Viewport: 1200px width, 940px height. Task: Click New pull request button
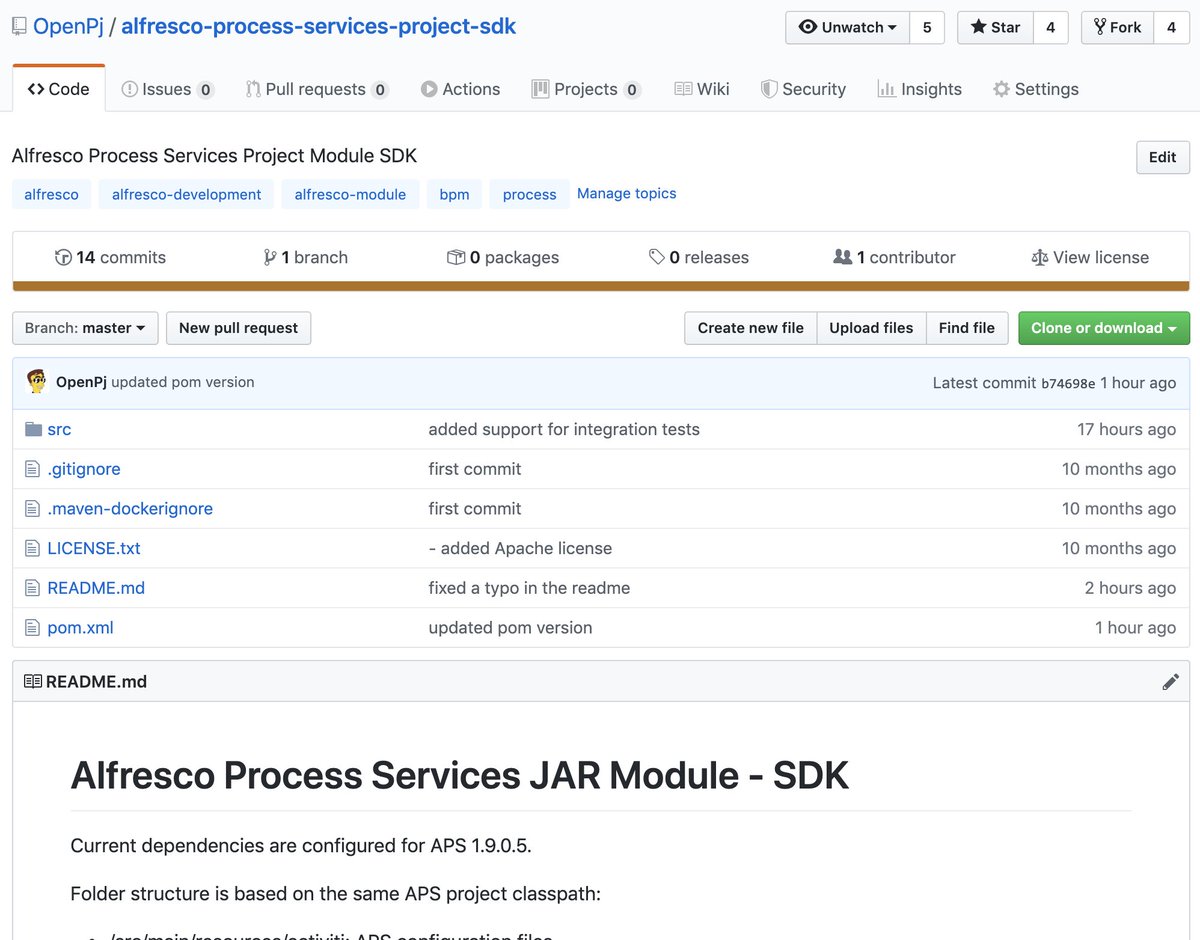pyautogui.click(x=238, y=328)
